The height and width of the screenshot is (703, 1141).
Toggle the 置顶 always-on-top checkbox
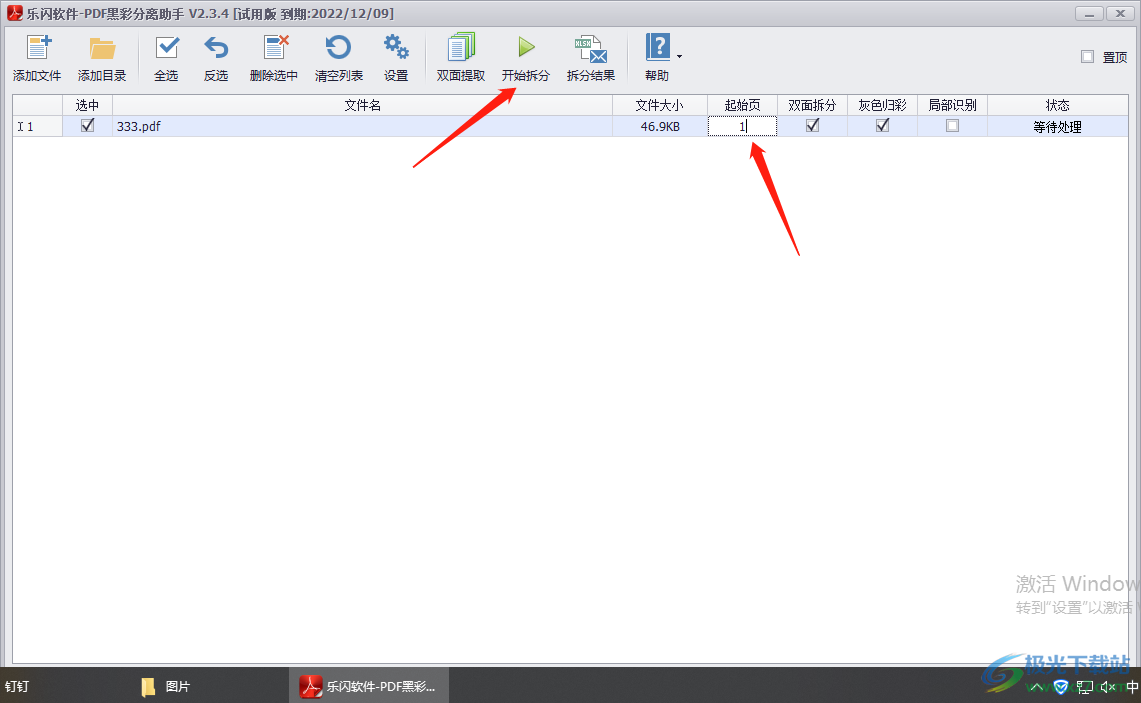(1087, 57)
